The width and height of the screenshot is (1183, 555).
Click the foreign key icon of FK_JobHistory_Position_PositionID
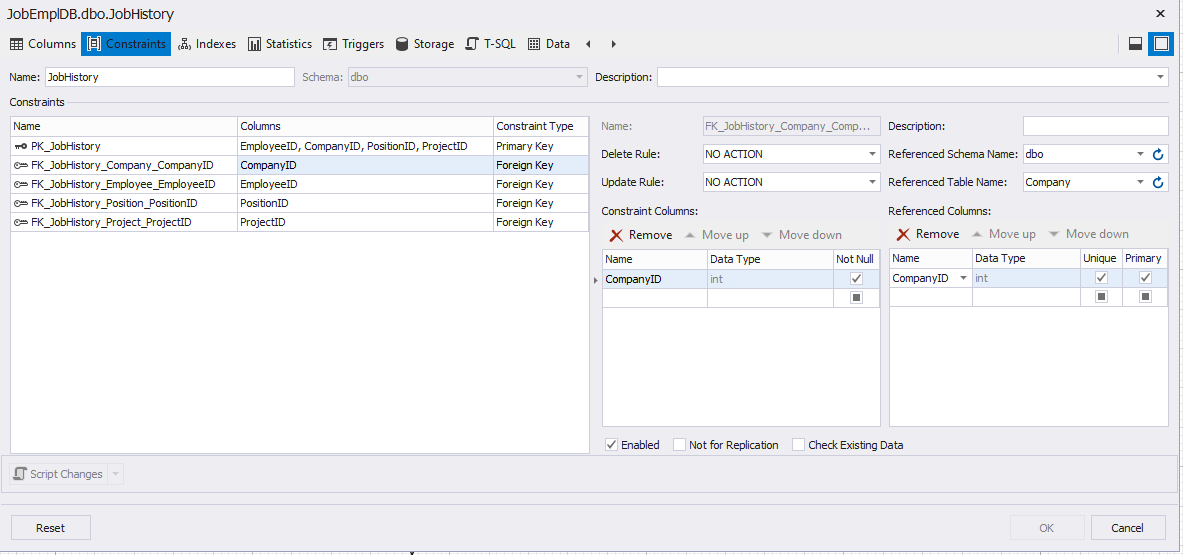(x=21, y=204)
